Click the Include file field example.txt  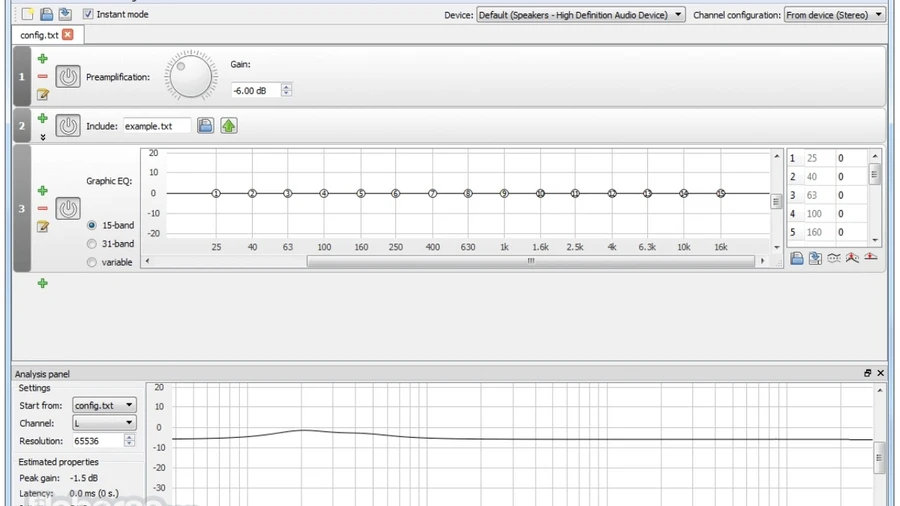click(x=157, y=126)
